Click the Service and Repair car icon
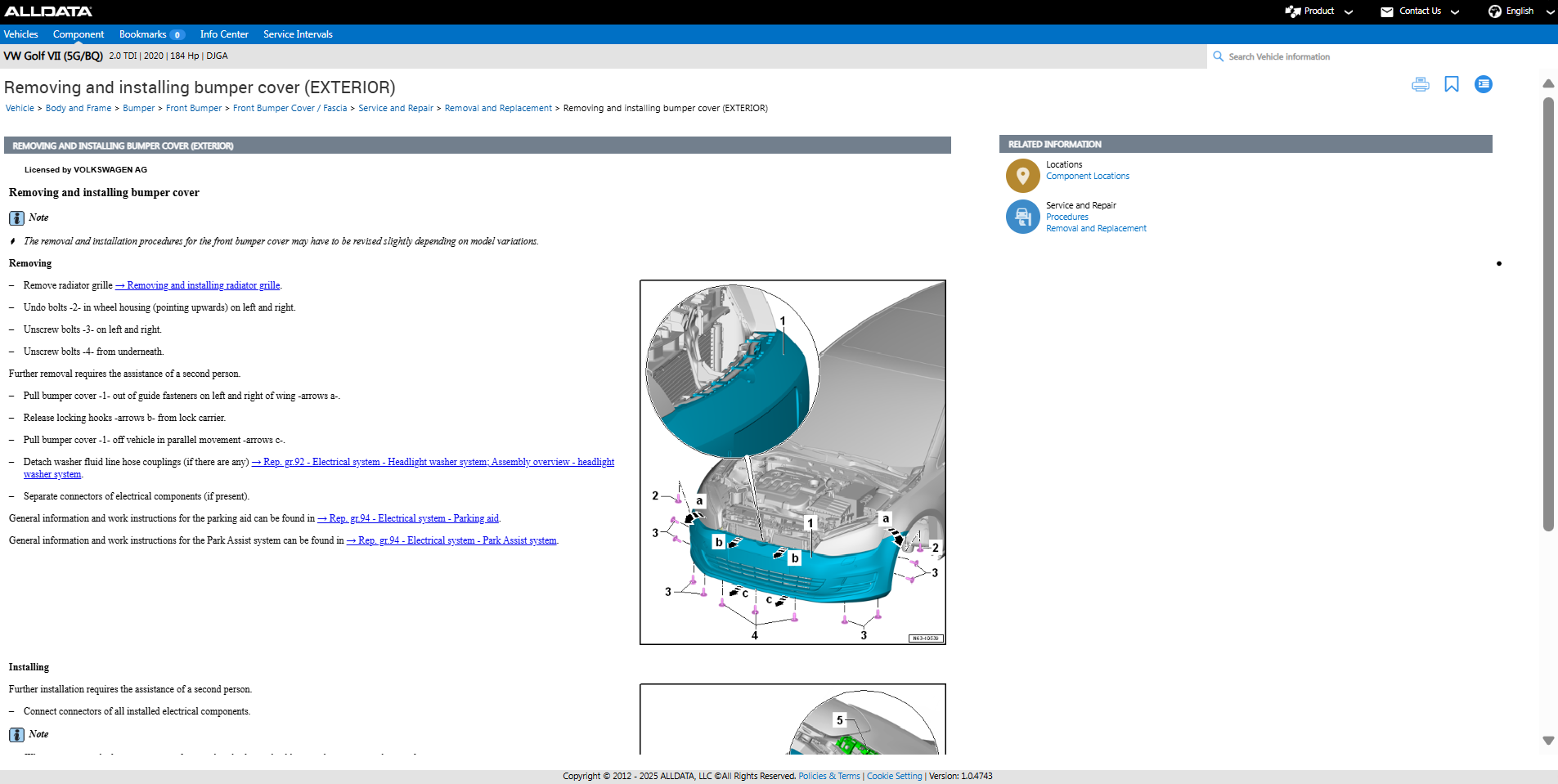This screenshot has width=1558, height=784. [1022, 217]
